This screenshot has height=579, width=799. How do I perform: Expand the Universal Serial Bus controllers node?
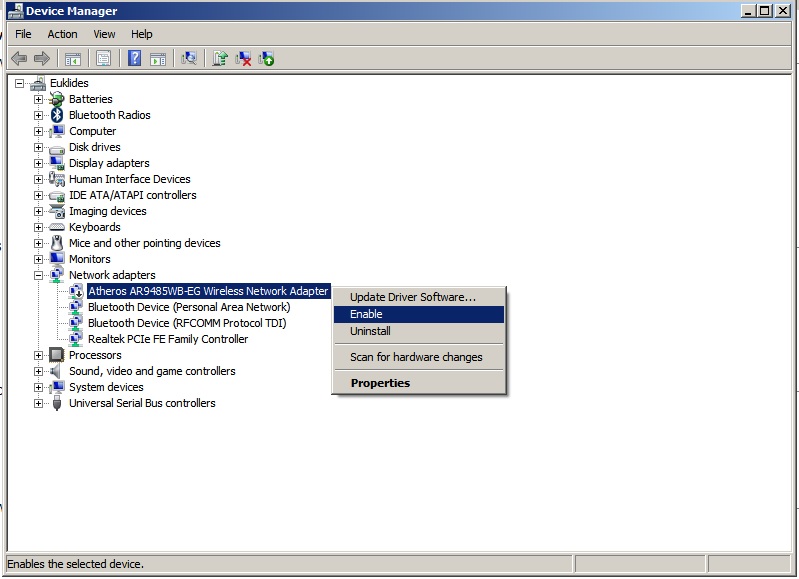point(38,403)
